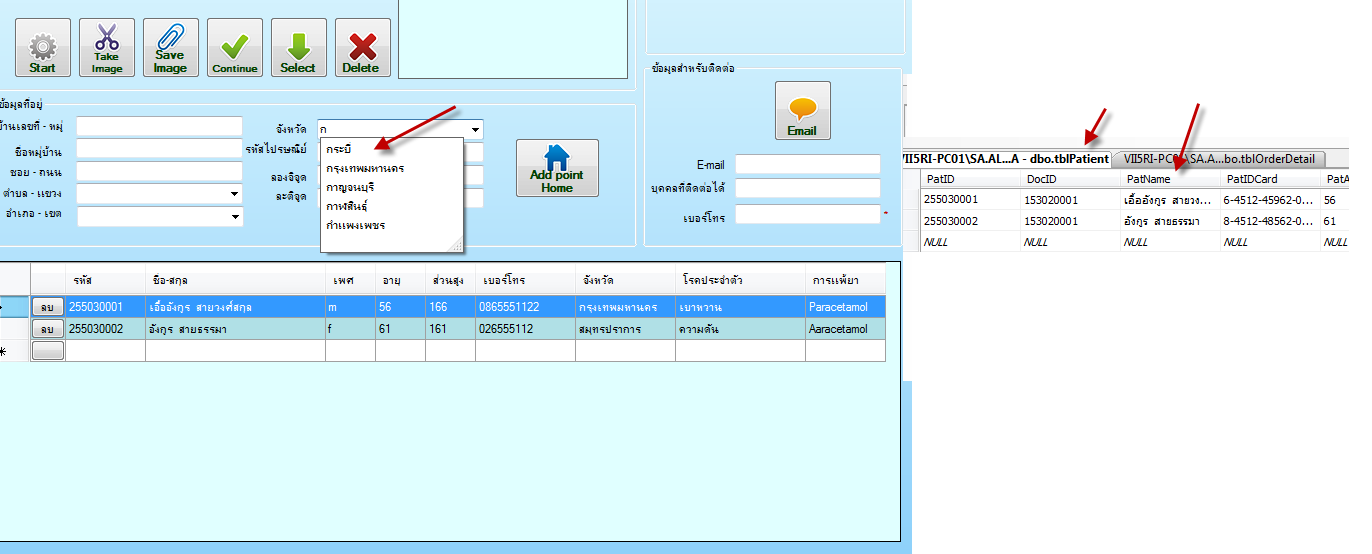This screenshot has height=554, width=1372.
Task: Click the โรคประจำตัว column header
Action: click(x=740, y=280)
